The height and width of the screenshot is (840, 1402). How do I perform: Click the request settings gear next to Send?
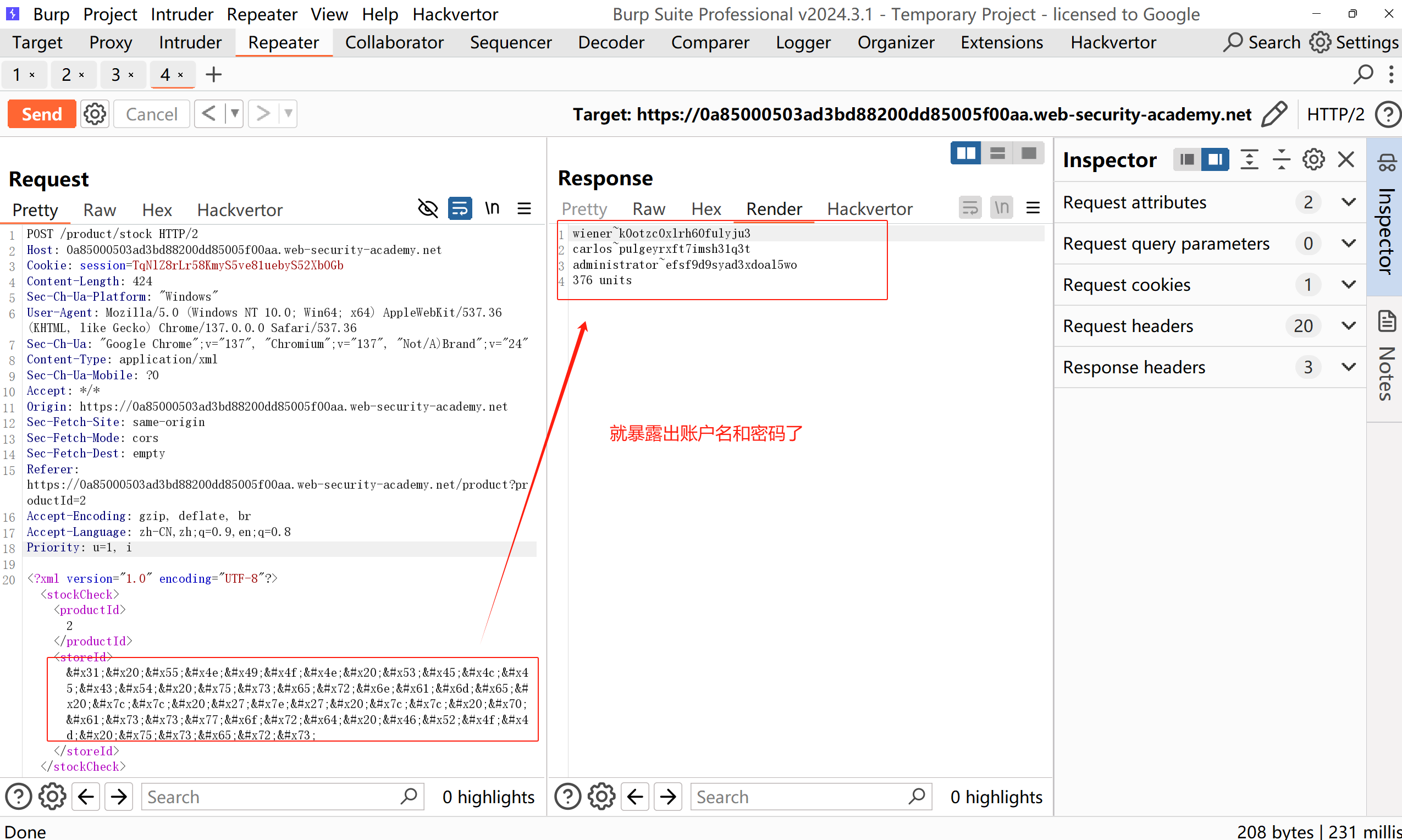click(95, 114)
